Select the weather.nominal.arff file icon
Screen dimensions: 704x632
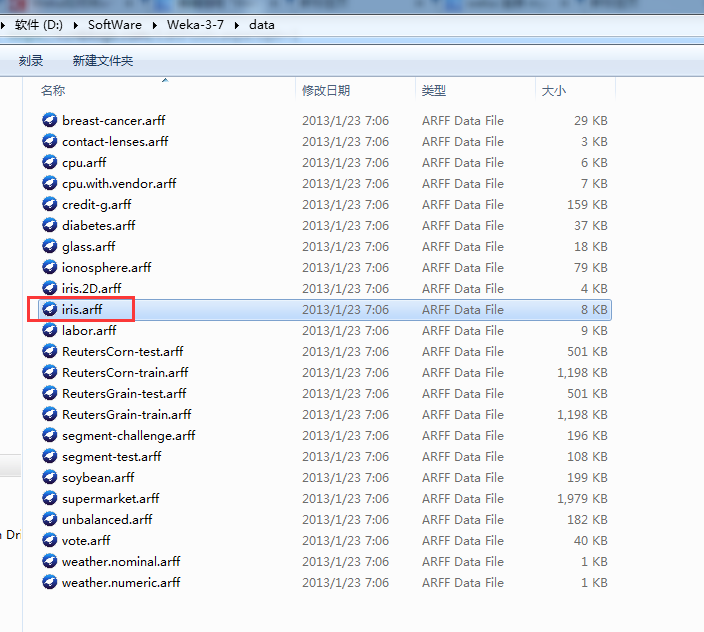(x=49, y=561)
